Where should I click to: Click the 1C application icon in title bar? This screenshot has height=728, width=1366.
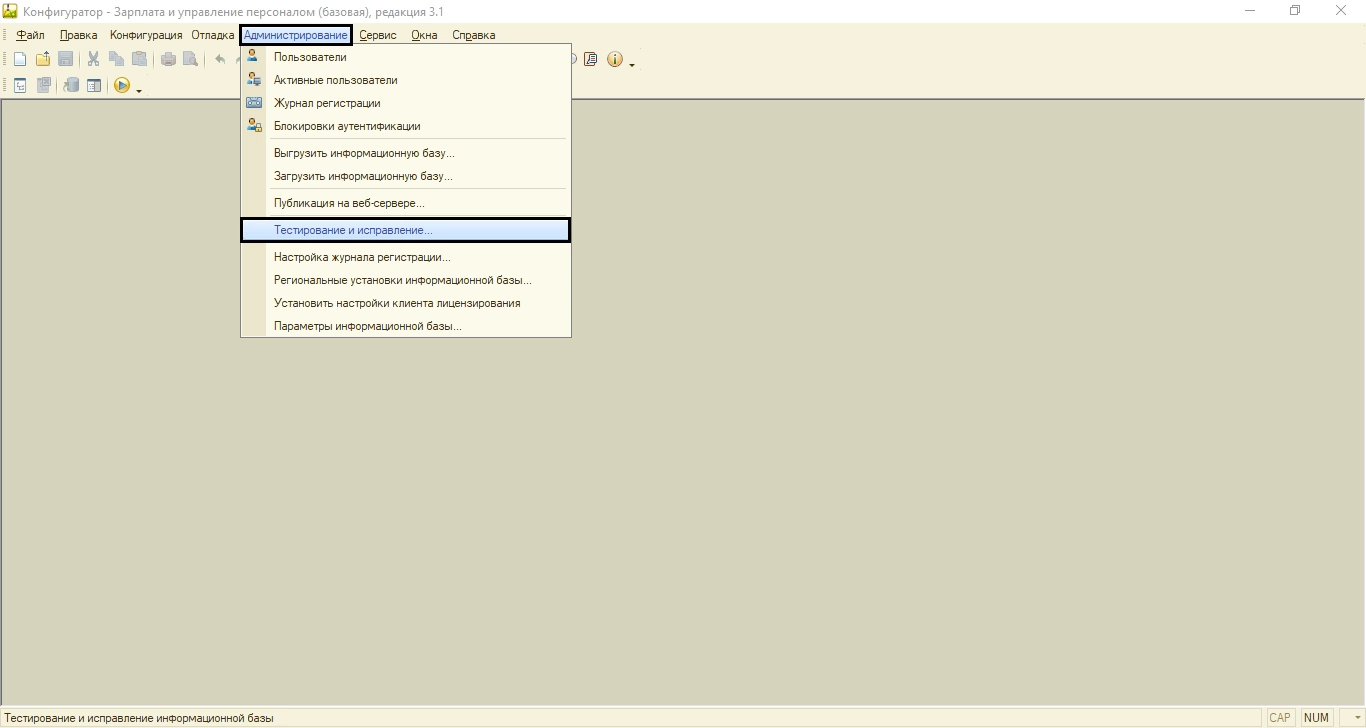[10, 12]
